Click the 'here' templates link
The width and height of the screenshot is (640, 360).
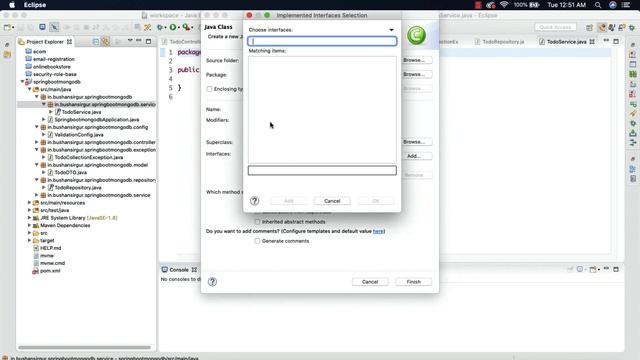click(378, 231)
